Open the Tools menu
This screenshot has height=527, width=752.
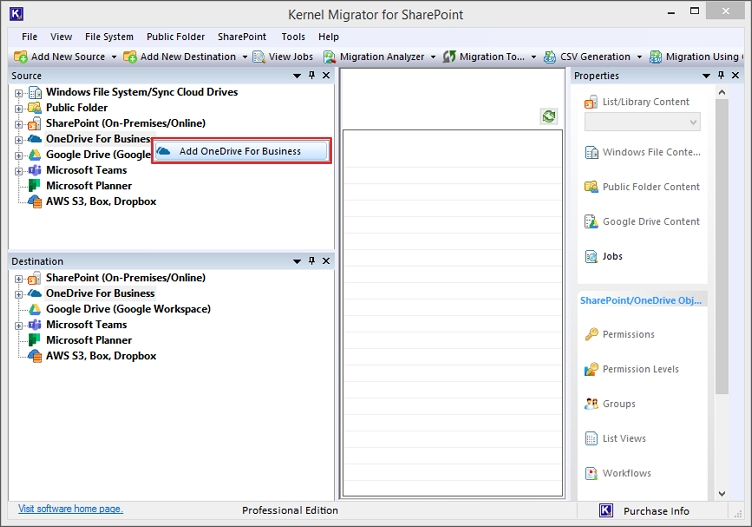pyautogui.click(x=293, y=36)
